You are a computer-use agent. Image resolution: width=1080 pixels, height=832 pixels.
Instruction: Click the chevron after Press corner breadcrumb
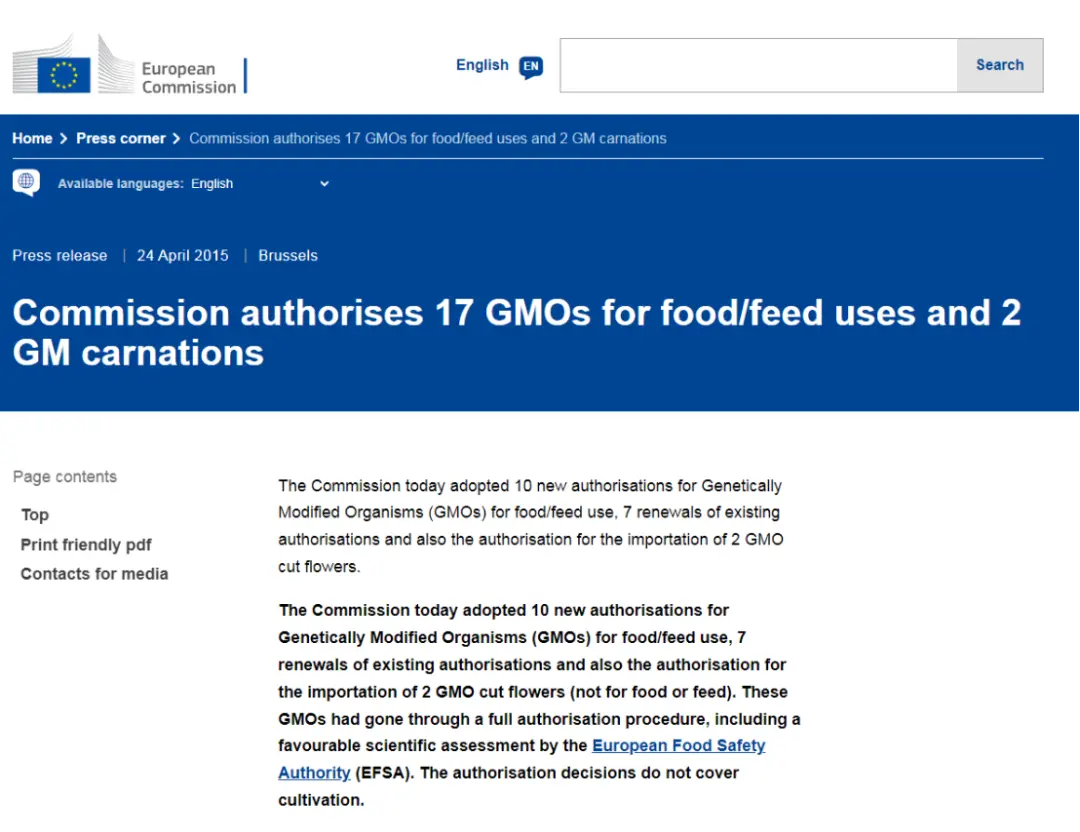tap(177, 139)
